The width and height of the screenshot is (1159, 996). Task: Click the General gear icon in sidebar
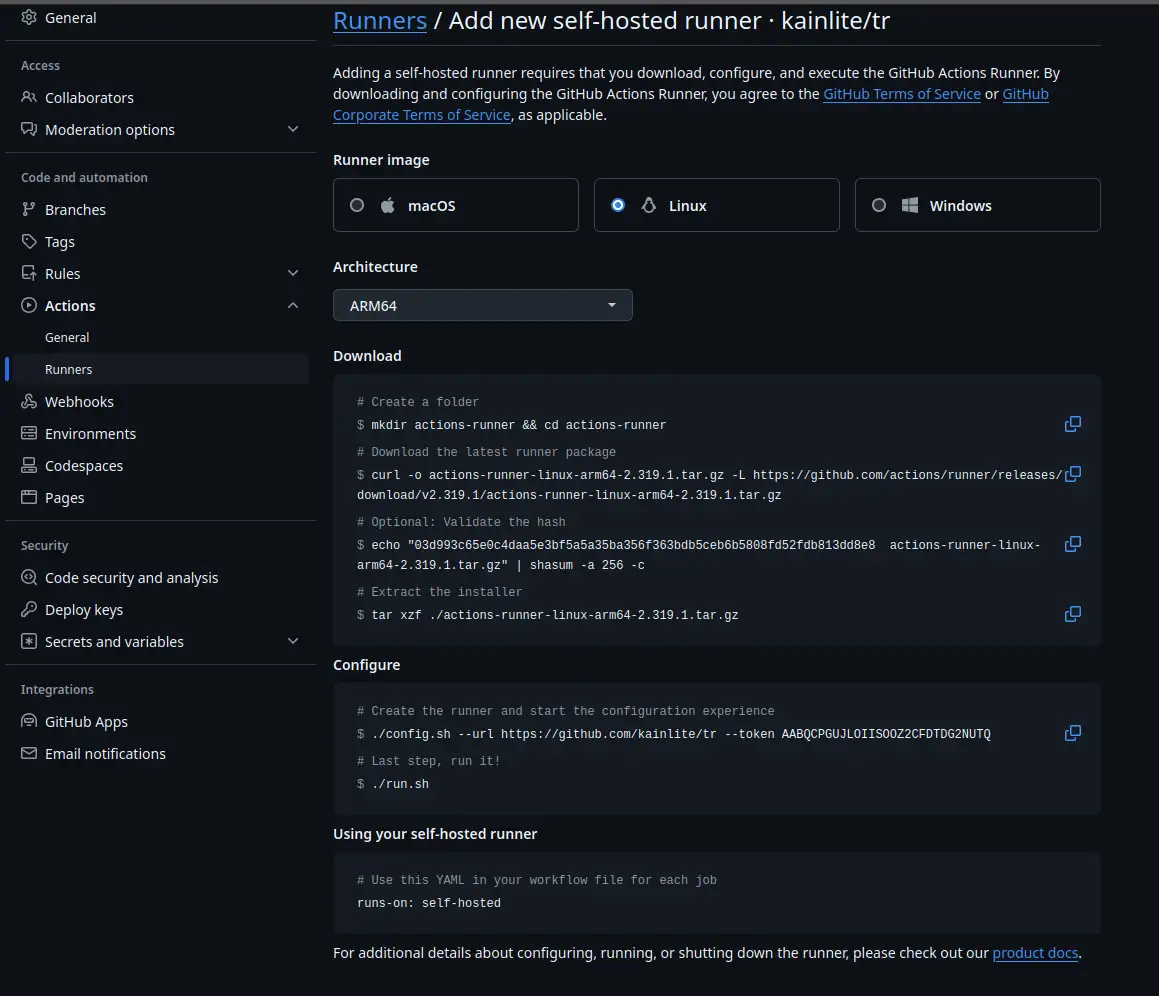29,17
